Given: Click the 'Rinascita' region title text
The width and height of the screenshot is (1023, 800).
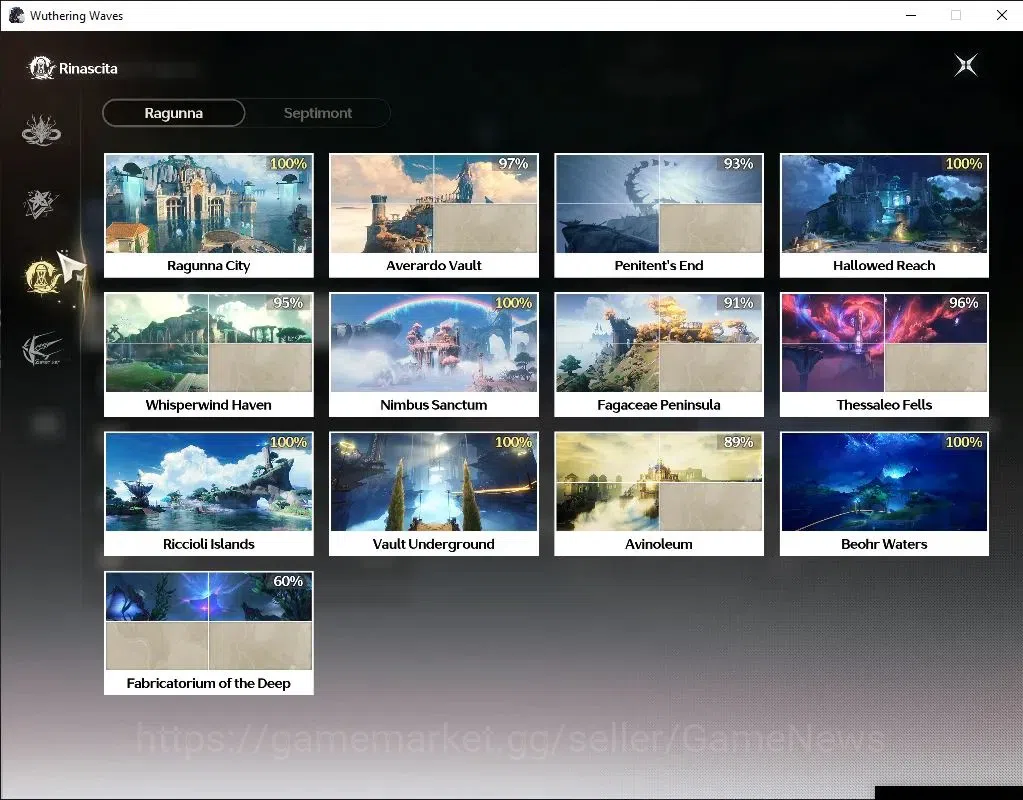Looking at the screenshot, I should click(x=88, y=69).
